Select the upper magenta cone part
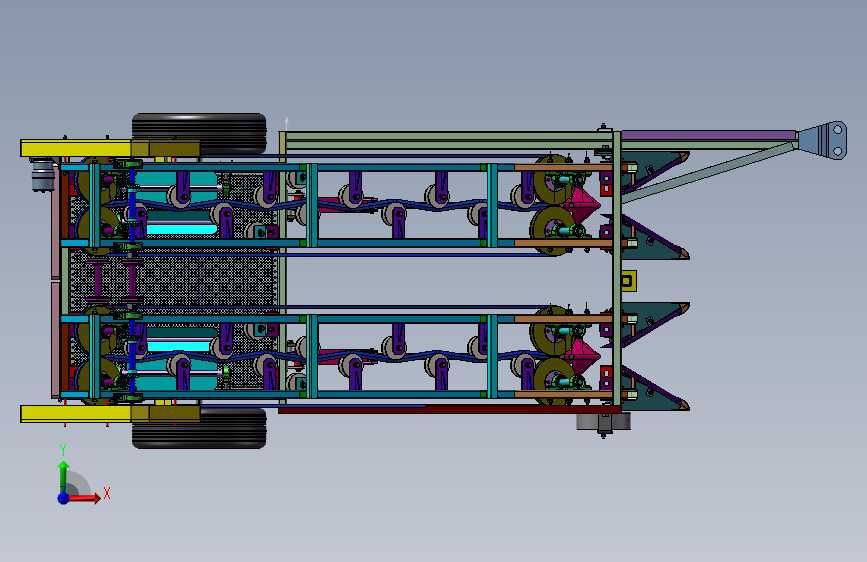 coord(583,205)
